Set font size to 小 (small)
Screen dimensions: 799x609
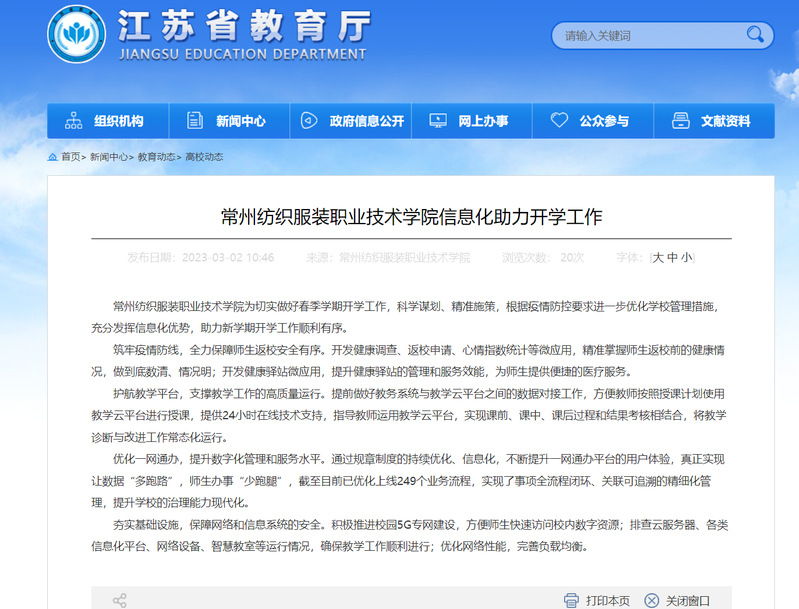click(687, 257)
